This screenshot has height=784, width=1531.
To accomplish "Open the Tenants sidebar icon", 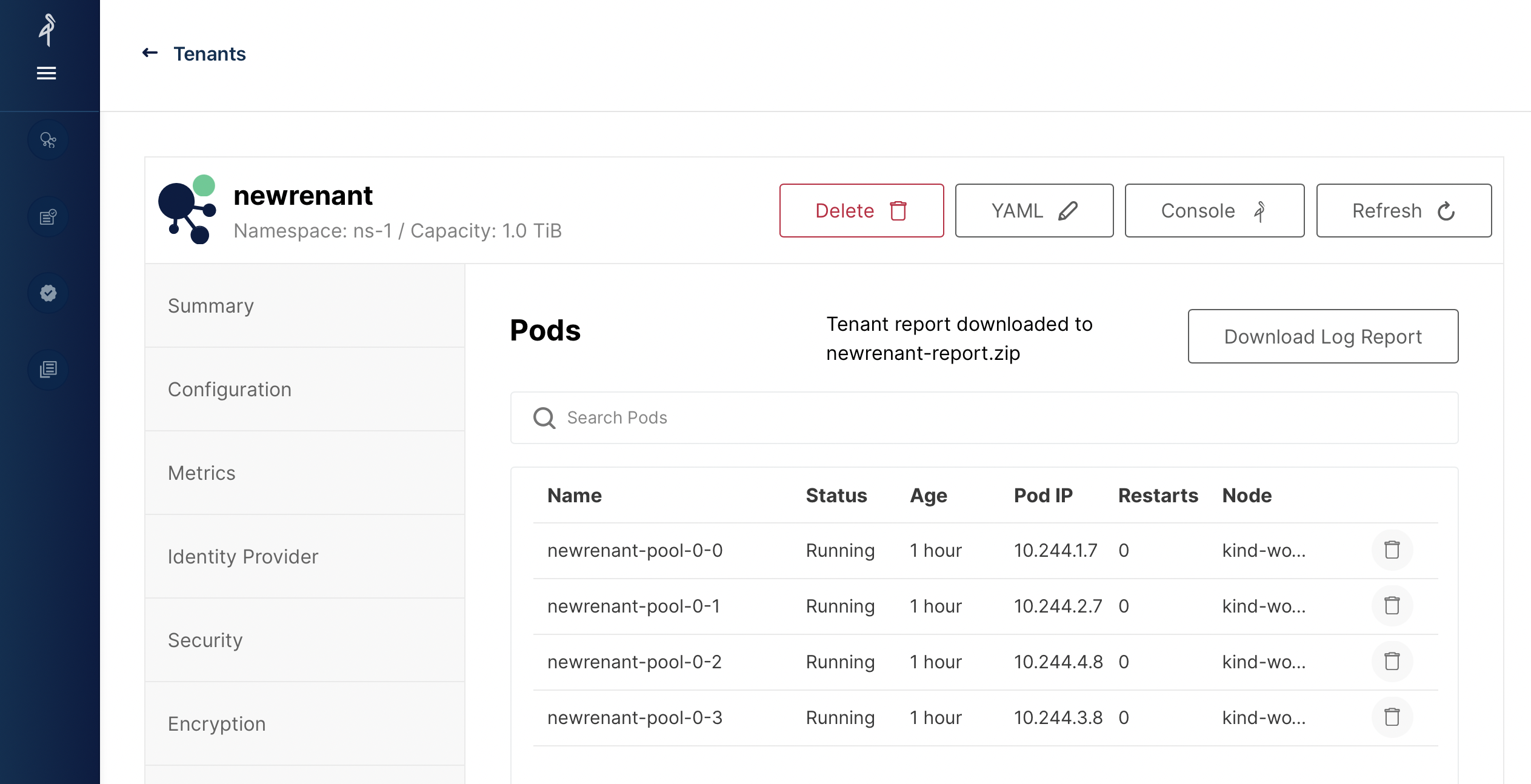I will (x=48, y=141).
